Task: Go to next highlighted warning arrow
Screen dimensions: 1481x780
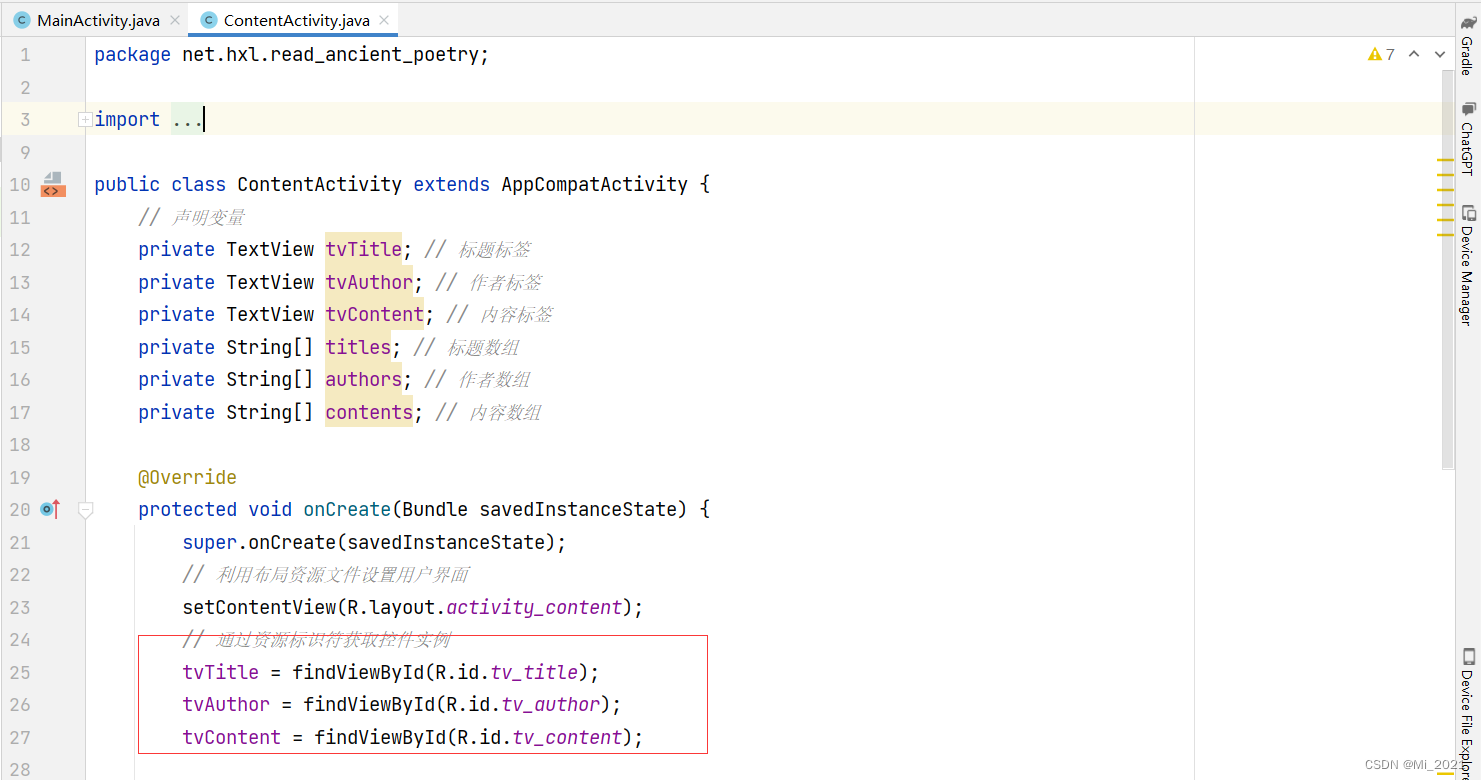Action: [1440, 54]
